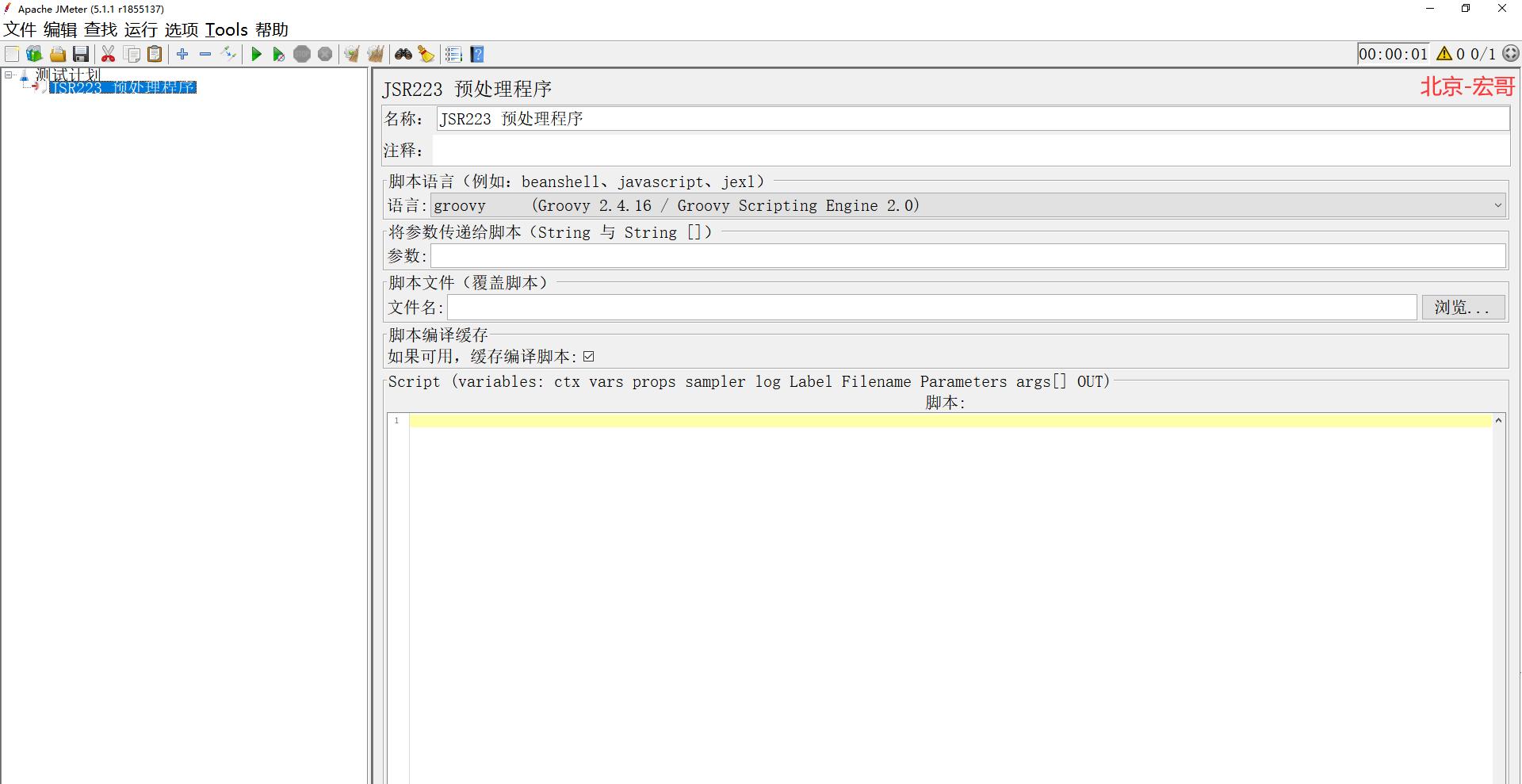
Task: Start test with no pauses icon
Action: pyautogui.click(x=278, y=54)
